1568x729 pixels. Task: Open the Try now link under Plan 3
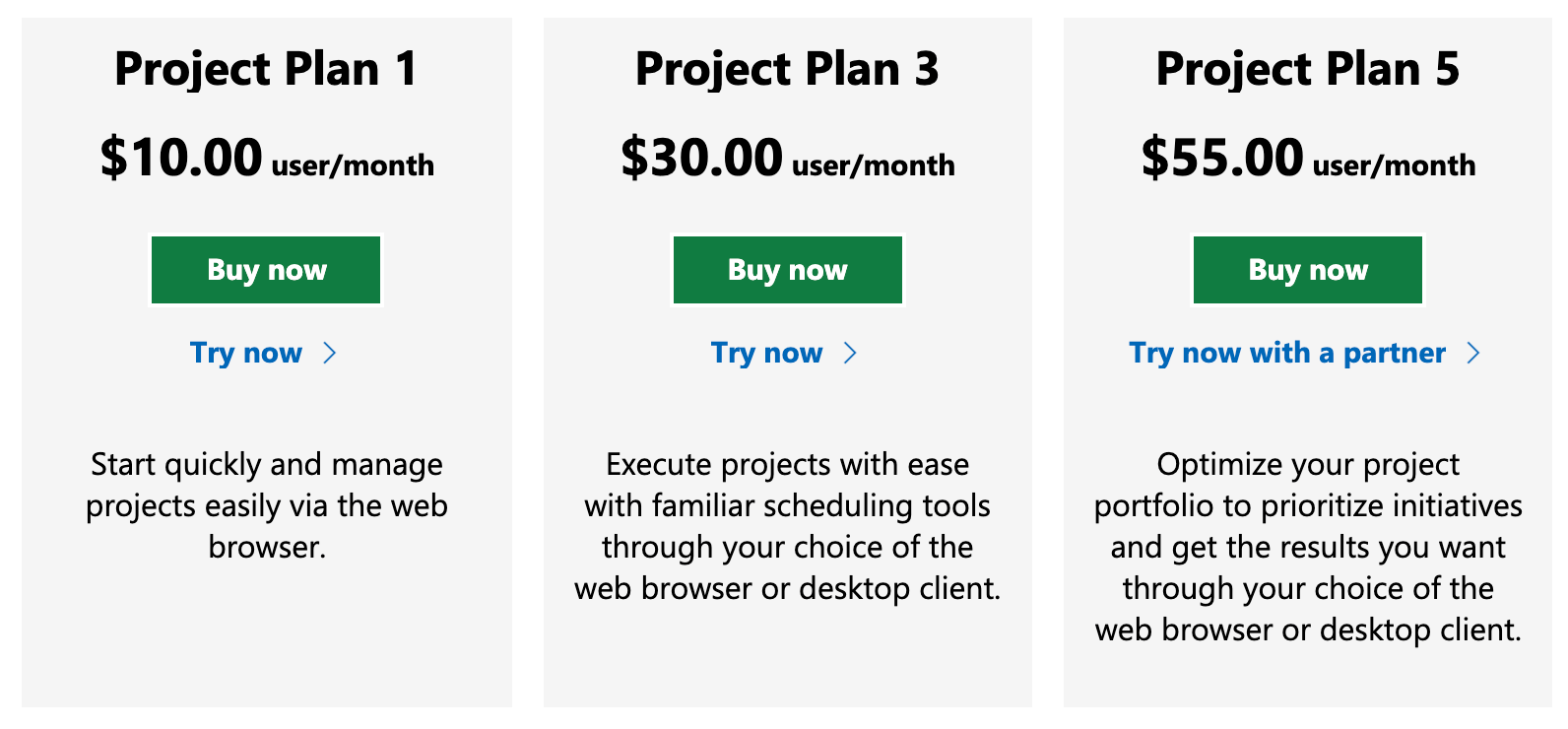767,353
